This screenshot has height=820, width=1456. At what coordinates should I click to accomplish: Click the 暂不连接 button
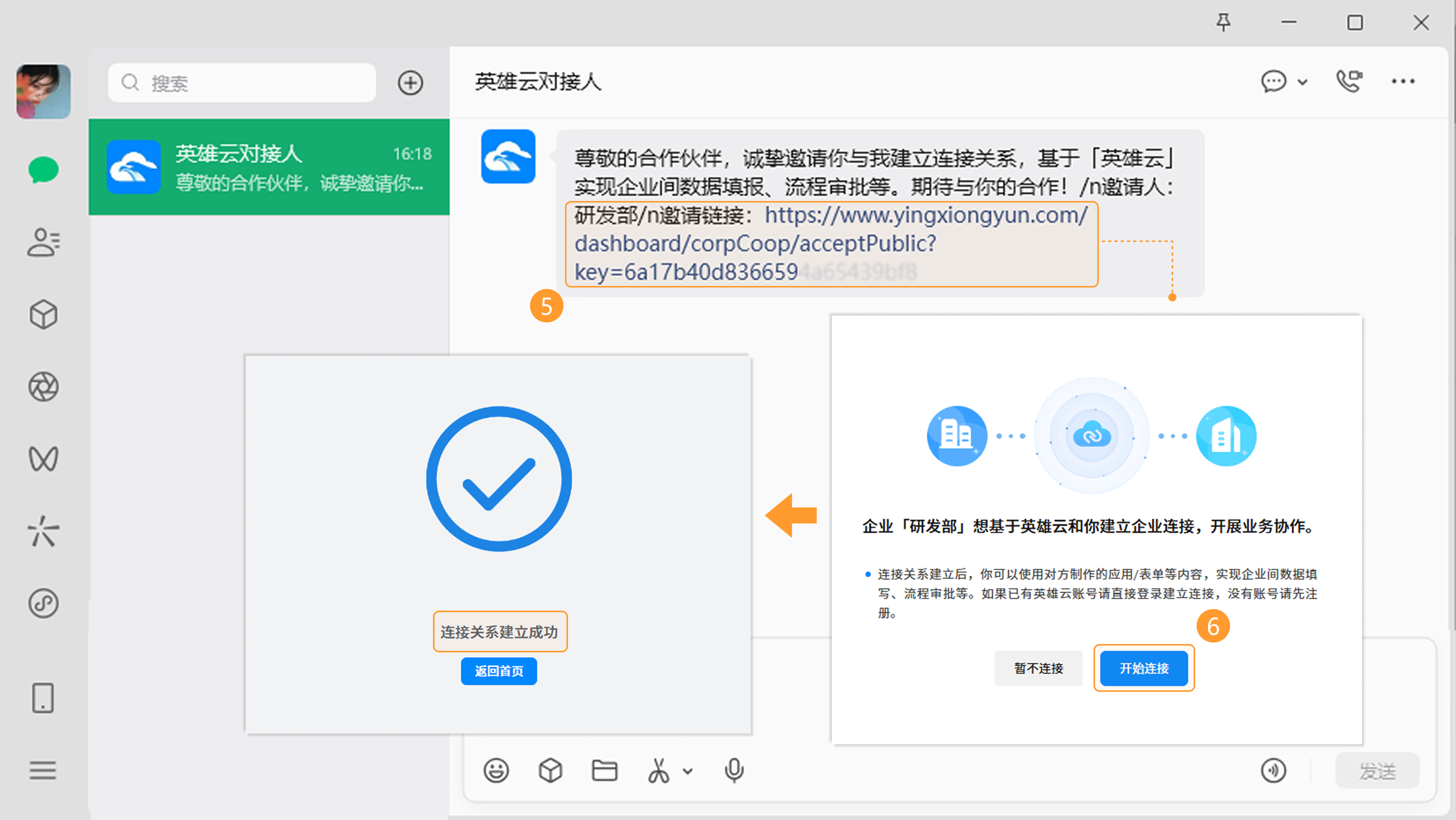(1038, 668)
